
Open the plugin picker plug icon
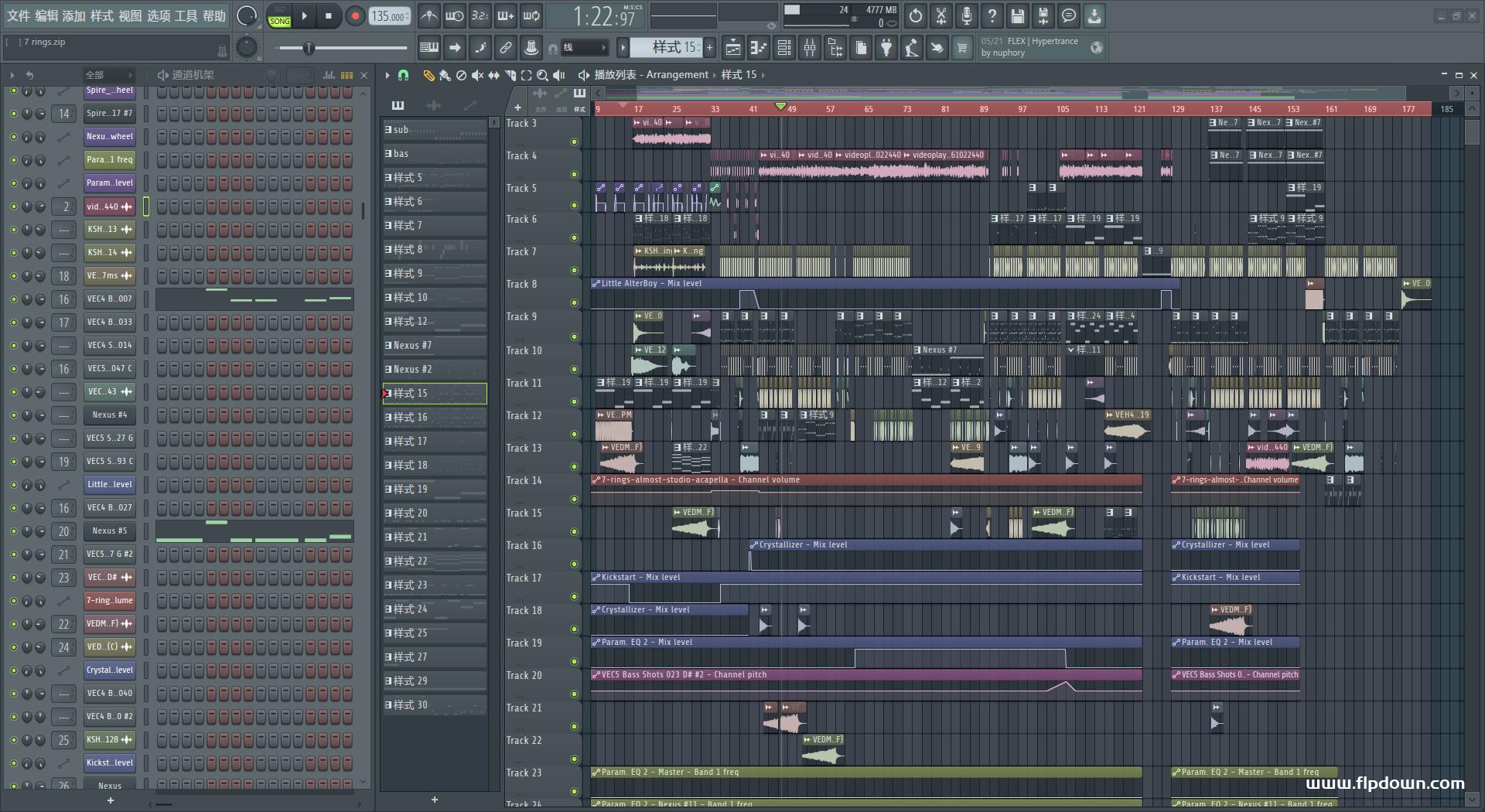[x=886, y=48]
